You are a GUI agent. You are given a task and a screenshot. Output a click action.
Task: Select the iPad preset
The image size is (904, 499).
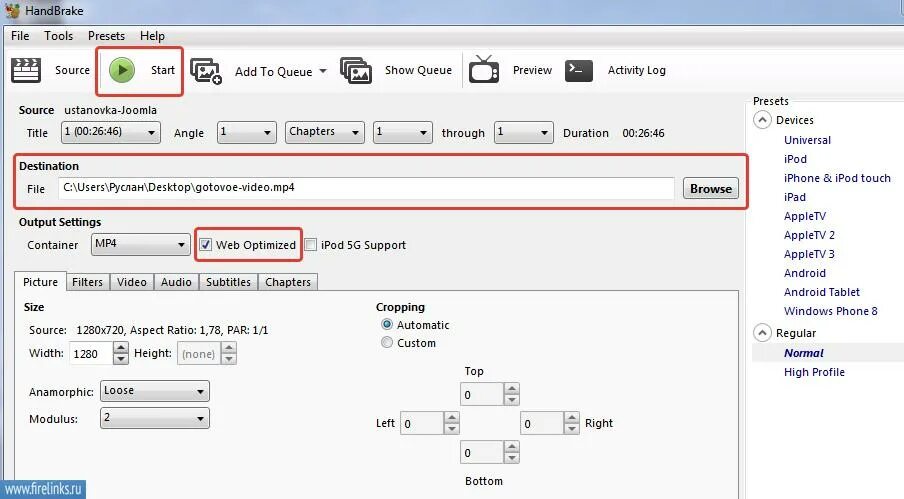(x=794, y=197)
